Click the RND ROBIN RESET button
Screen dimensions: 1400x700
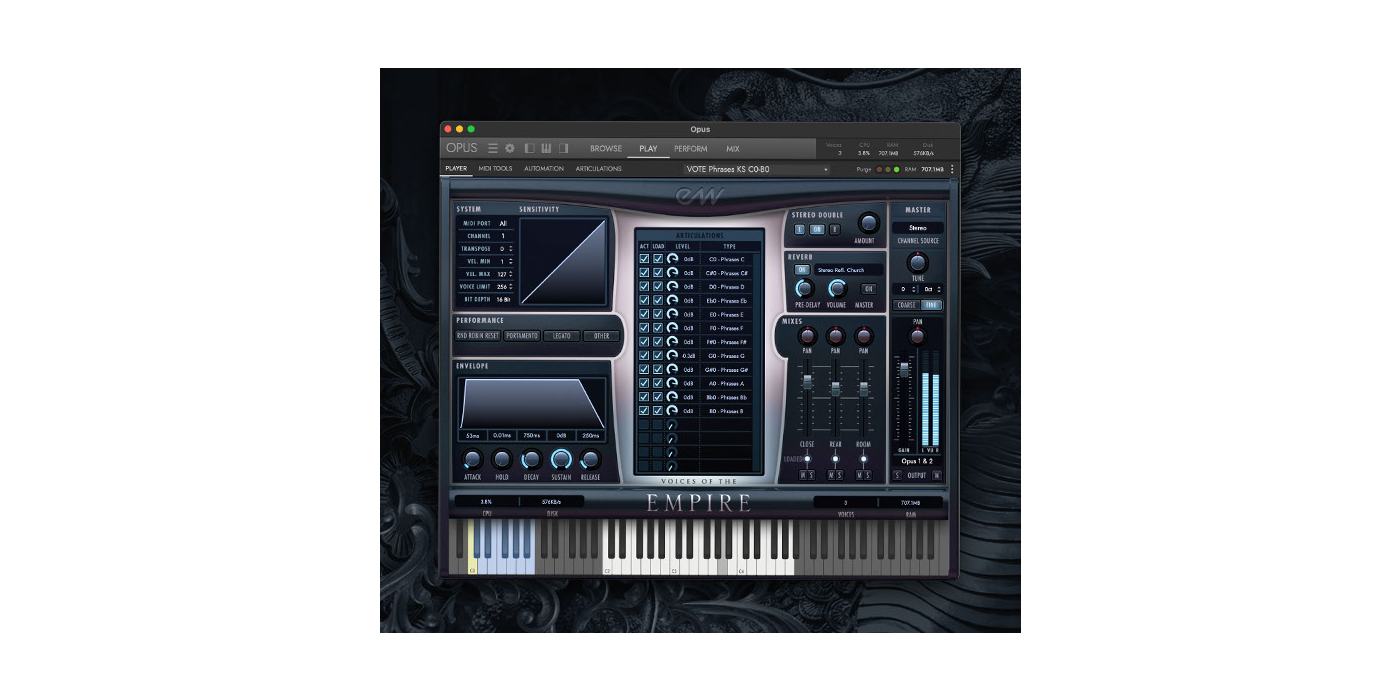(478, 336)
